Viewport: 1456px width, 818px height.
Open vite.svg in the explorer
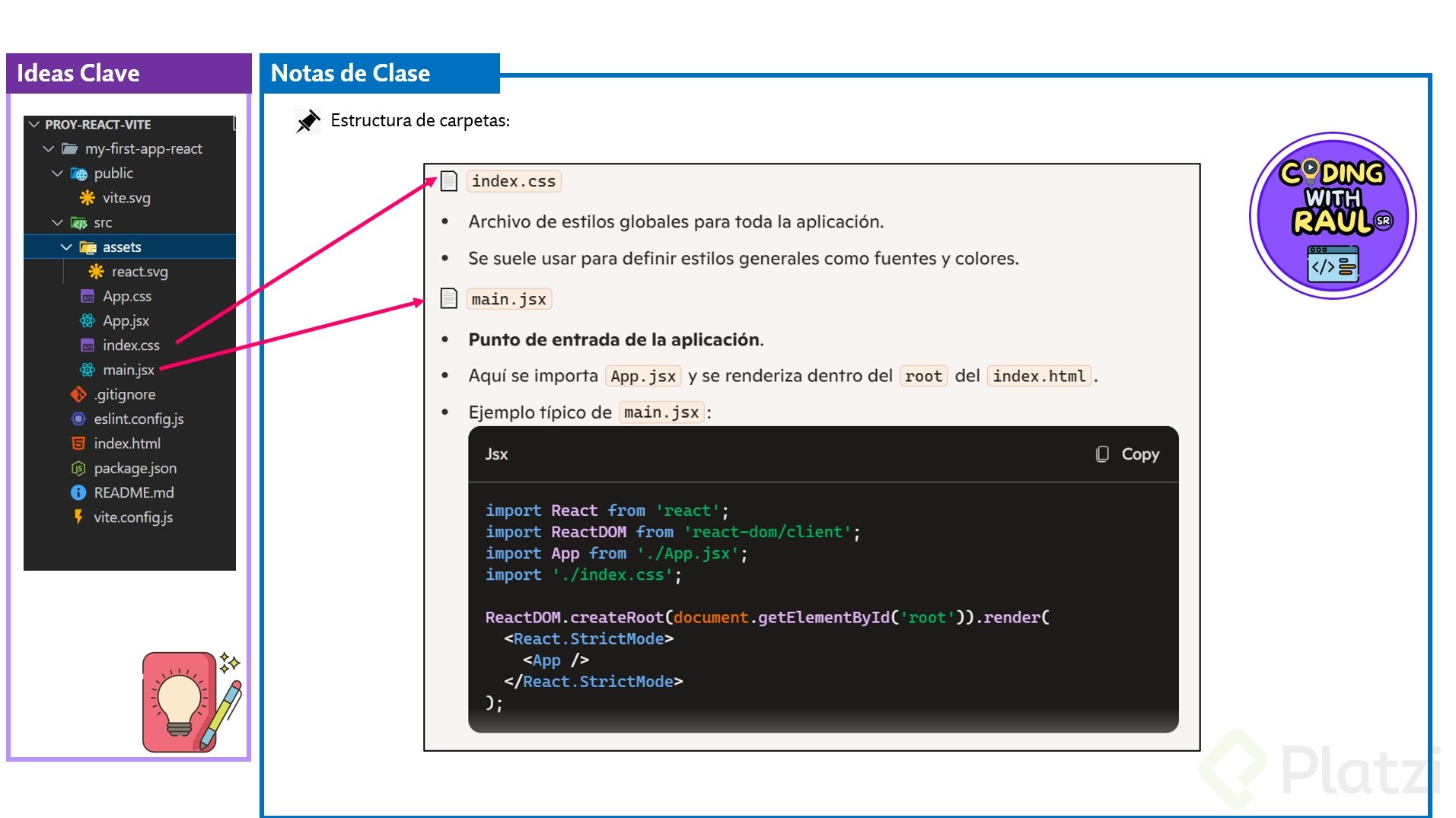[126, 198]
